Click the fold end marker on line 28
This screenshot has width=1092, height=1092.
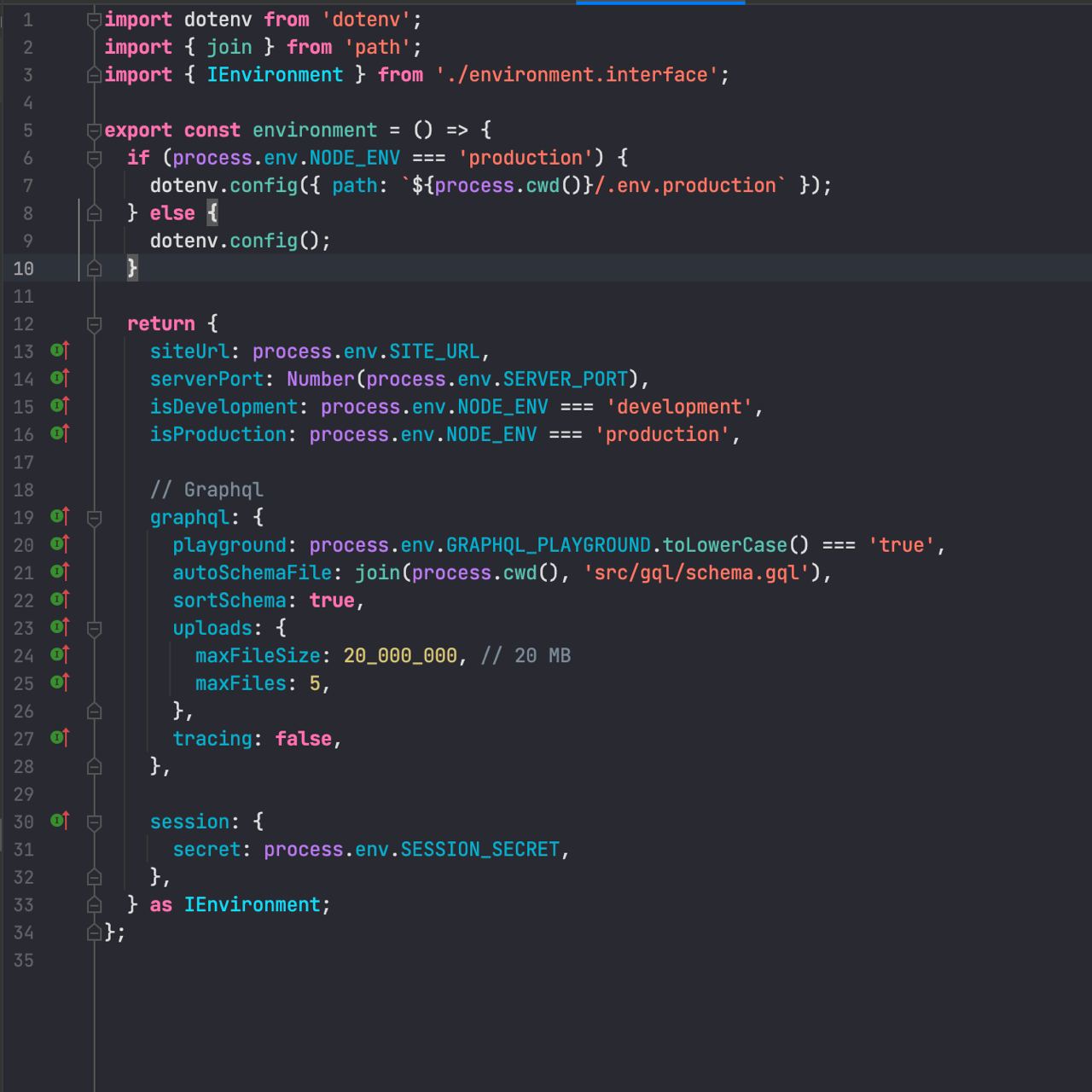pyautogui.click(x=95, y=766)
